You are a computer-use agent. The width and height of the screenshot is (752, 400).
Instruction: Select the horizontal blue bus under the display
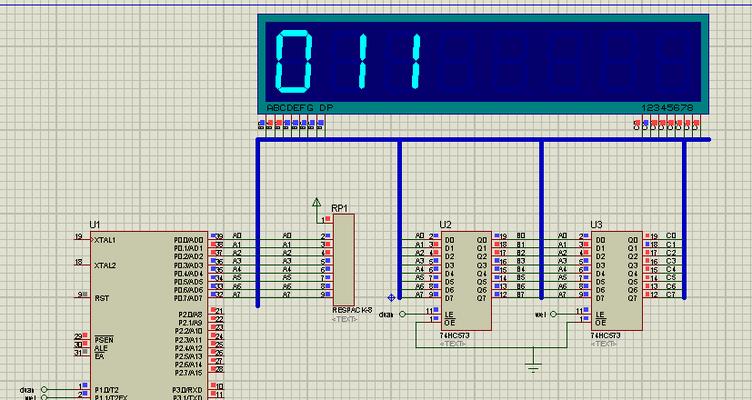click(x=483, y=140)
